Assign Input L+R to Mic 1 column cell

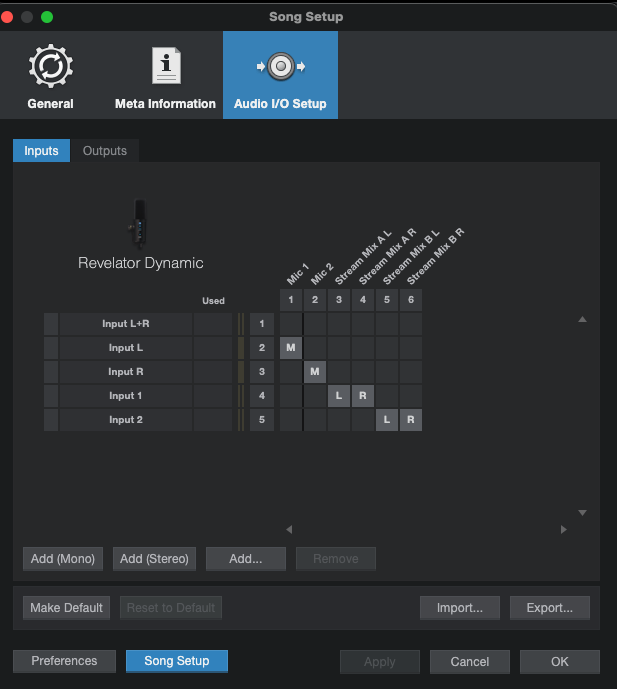(291, 324)
